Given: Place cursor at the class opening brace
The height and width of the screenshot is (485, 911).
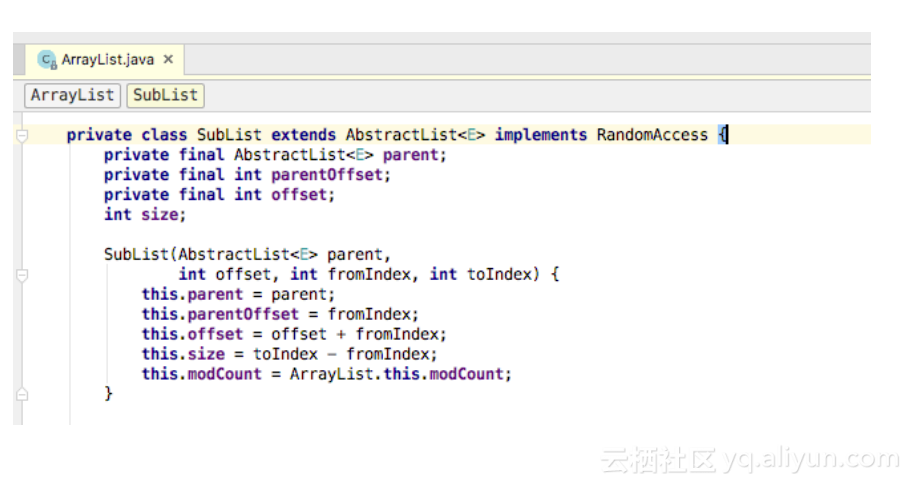Looking at the screenshot, I should (722, 135).
